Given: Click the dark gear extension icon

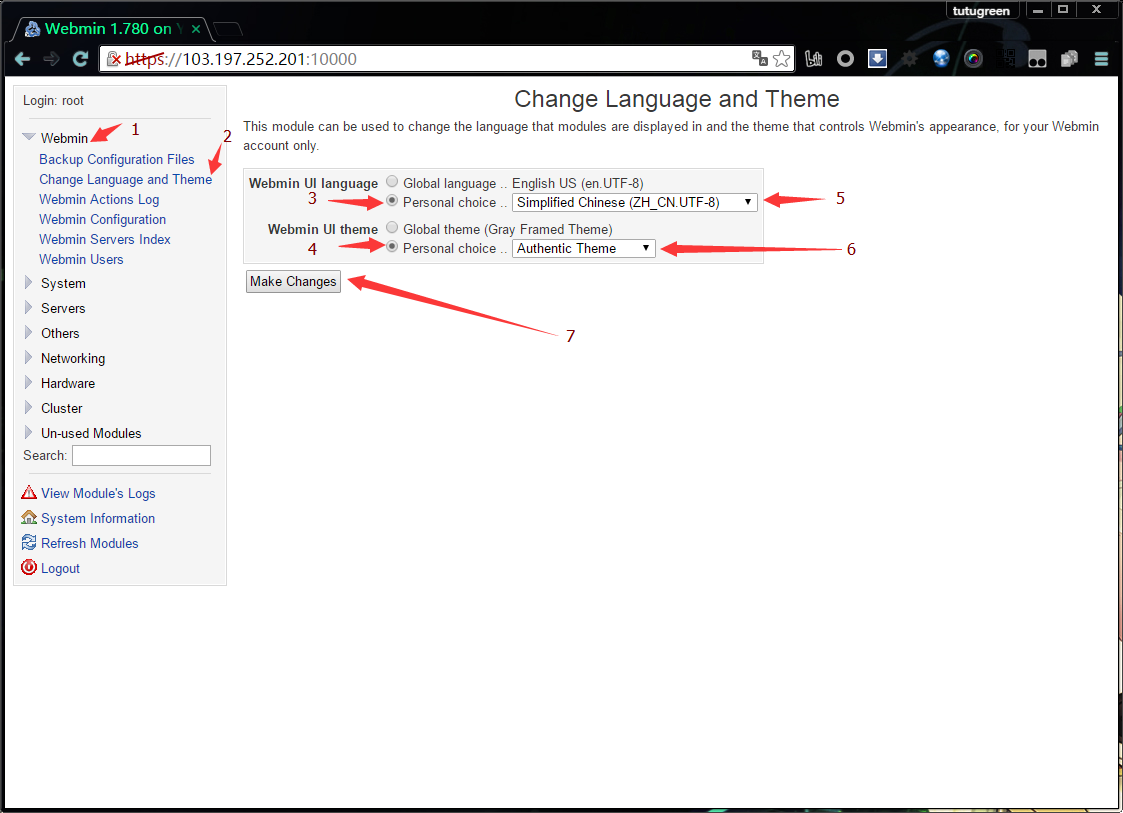Looking at the screenshot, I should click(x=910, y=59).
